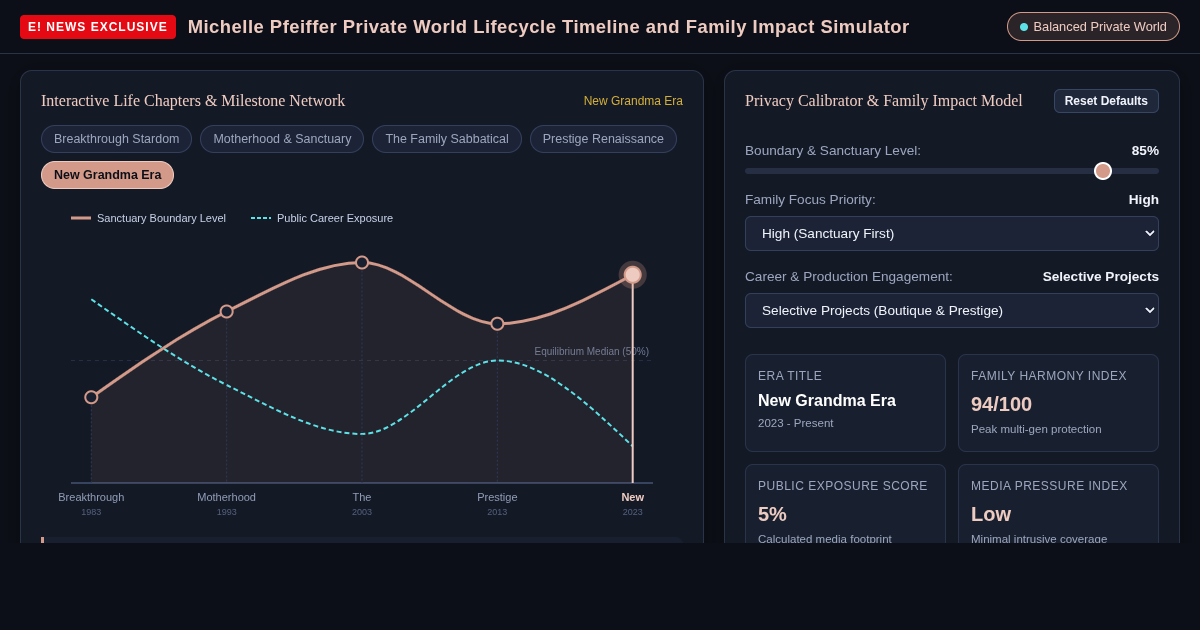Click Interactive Life Chapters panel heading
Image resolution: width=1200 pixels, height=630 pixels.
tap(193, 101)
